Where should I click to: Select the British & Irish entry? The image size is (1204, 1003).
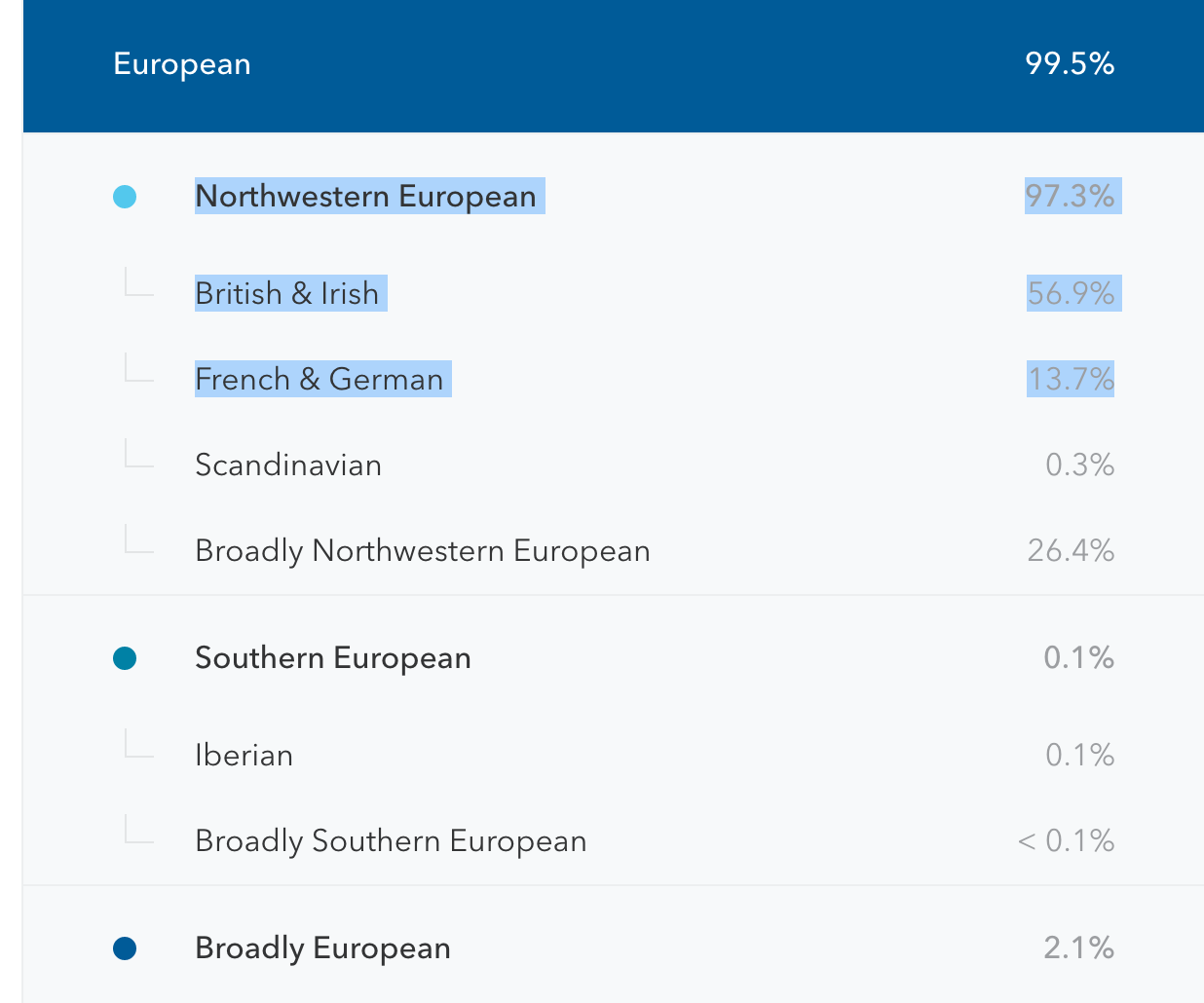coord(287,293)
